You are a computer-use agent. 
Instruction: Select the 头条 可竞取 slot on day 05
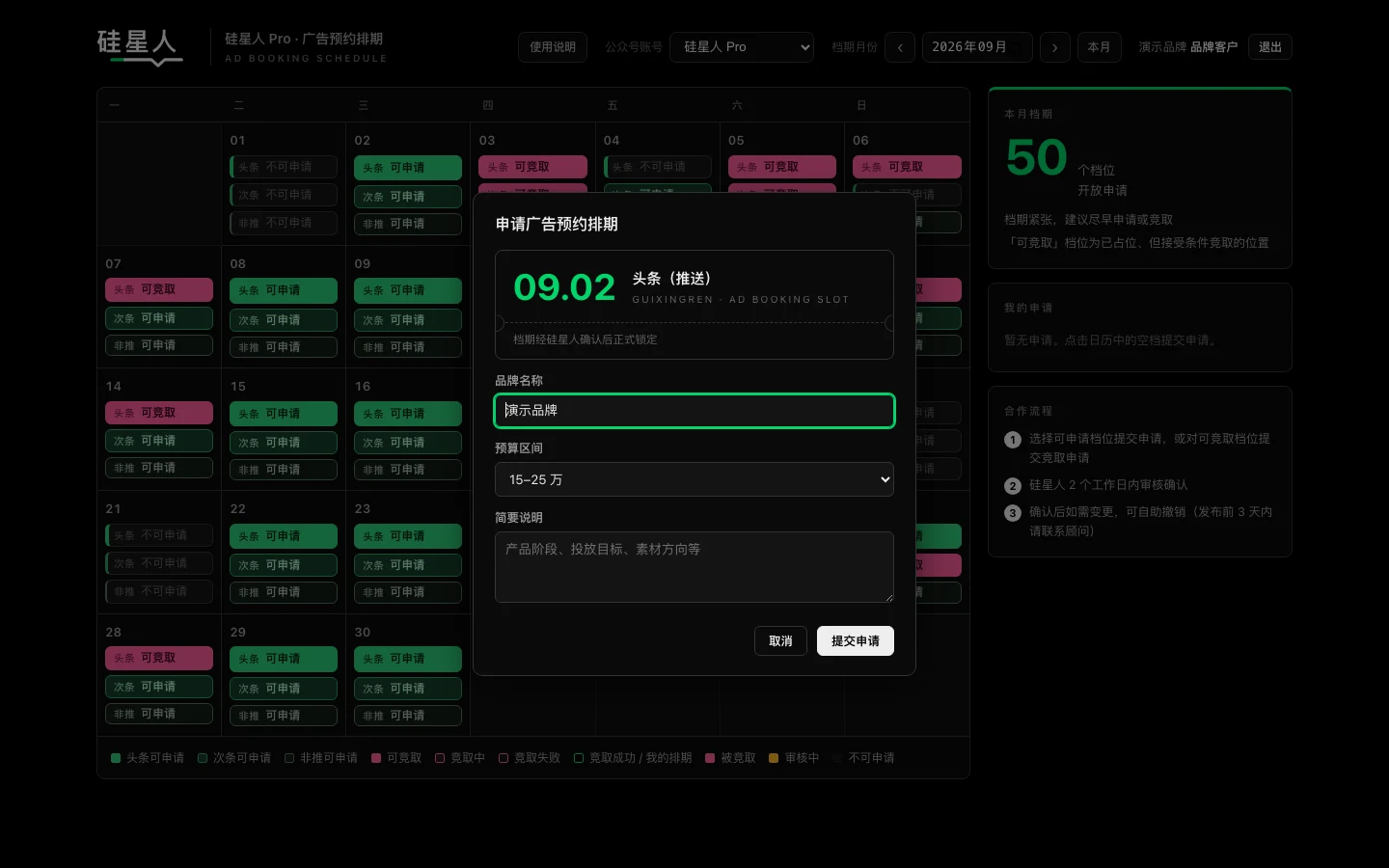(782, 167)
